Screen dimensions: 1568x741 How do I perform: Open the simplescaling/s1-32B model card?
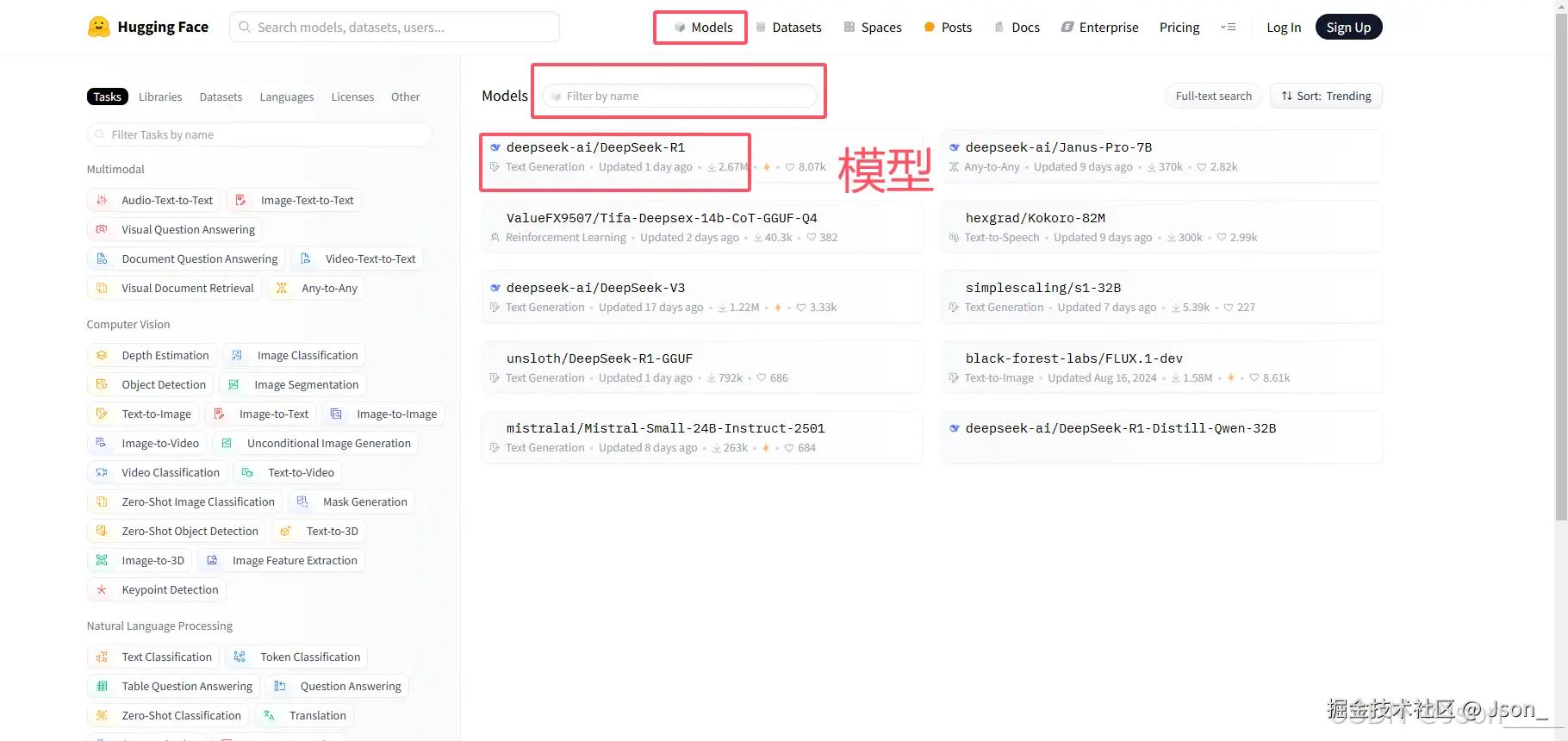pos(1161,297)
